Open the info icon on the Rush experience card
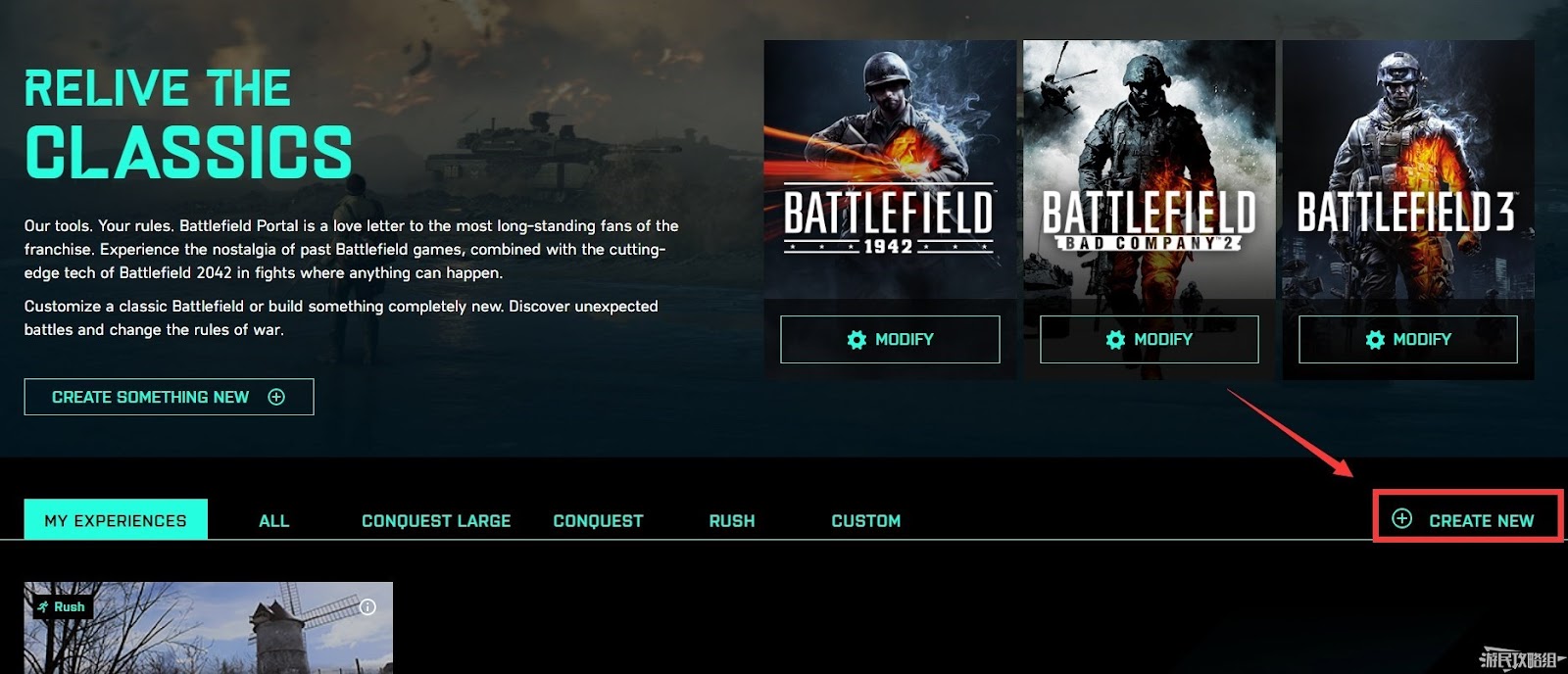Image resolution: width=1568 pixels, height=674 pixels. pos(367,607)
